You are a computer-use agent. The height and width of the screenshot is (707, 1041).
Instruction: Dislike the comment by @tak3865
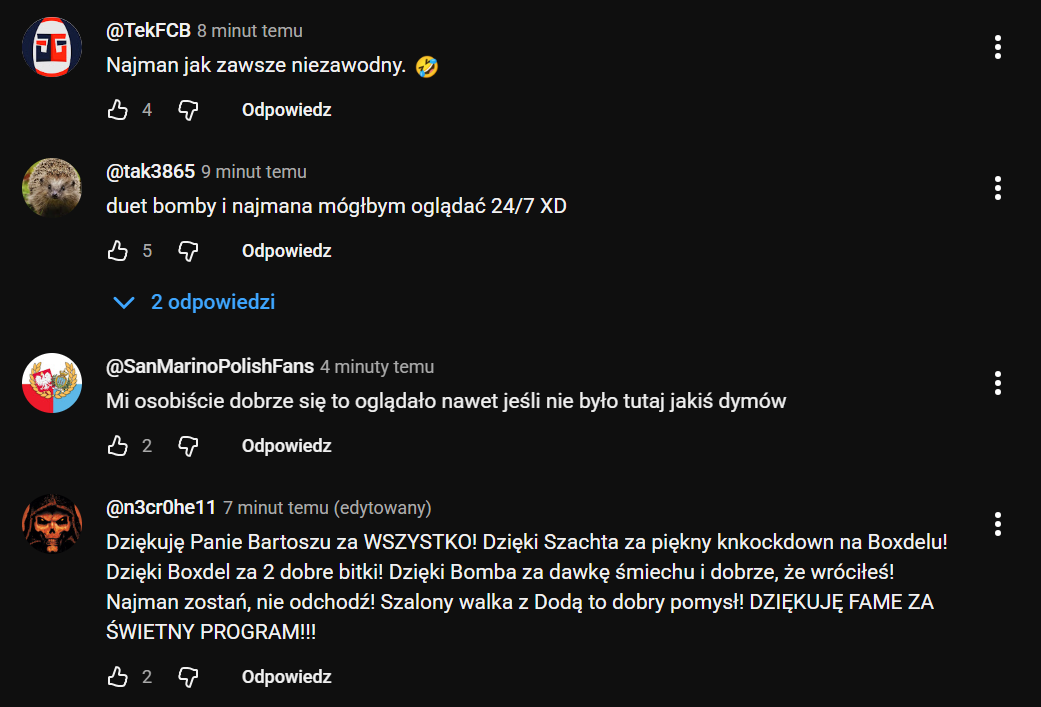point(189,250)
